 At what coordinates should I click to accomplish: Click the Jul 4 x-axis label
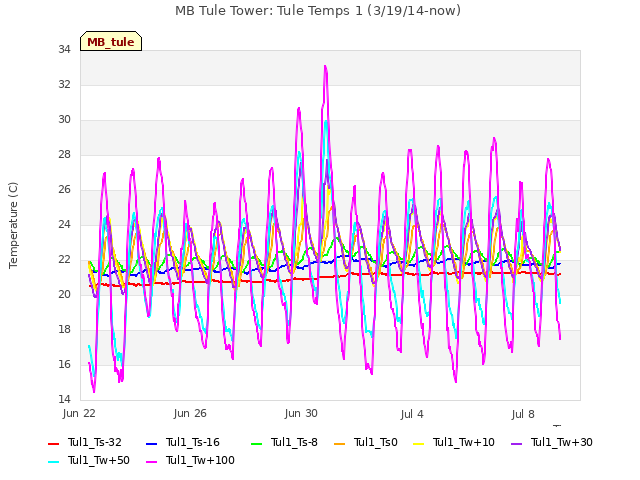[x=412, y=414]
